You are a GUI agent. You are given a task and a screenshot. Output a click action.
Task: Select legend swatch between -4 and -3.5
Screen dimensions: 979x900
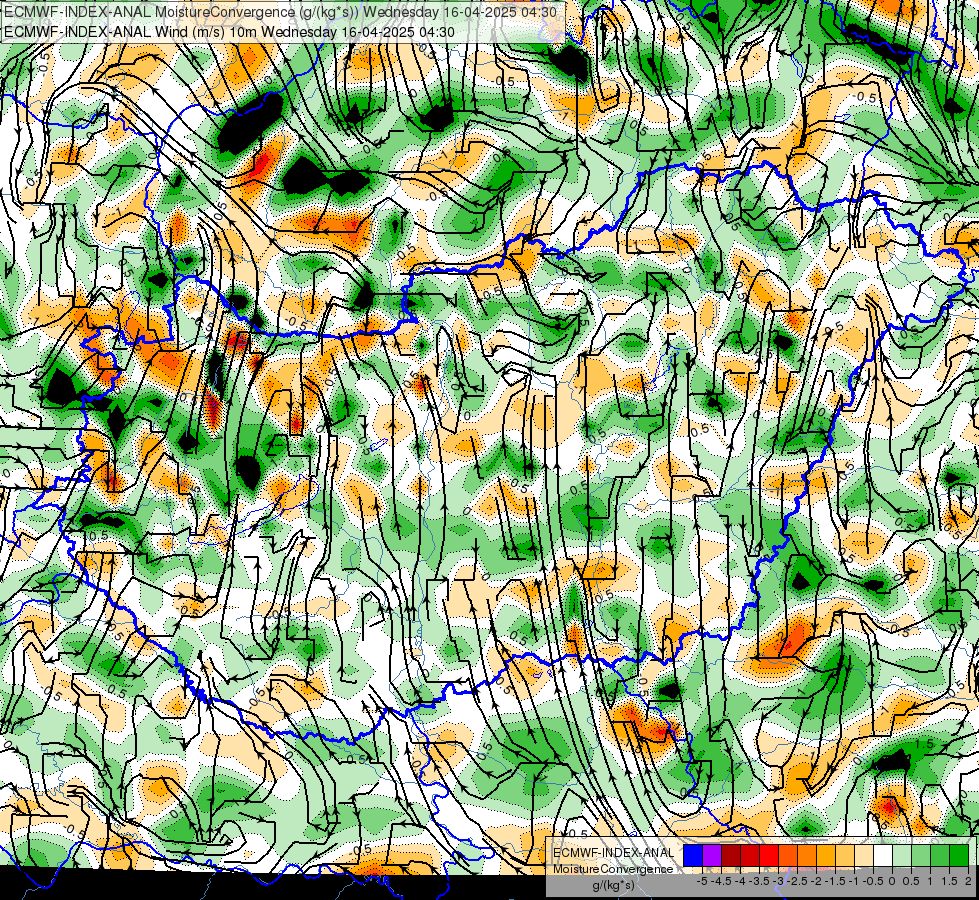tap(750, 855)
